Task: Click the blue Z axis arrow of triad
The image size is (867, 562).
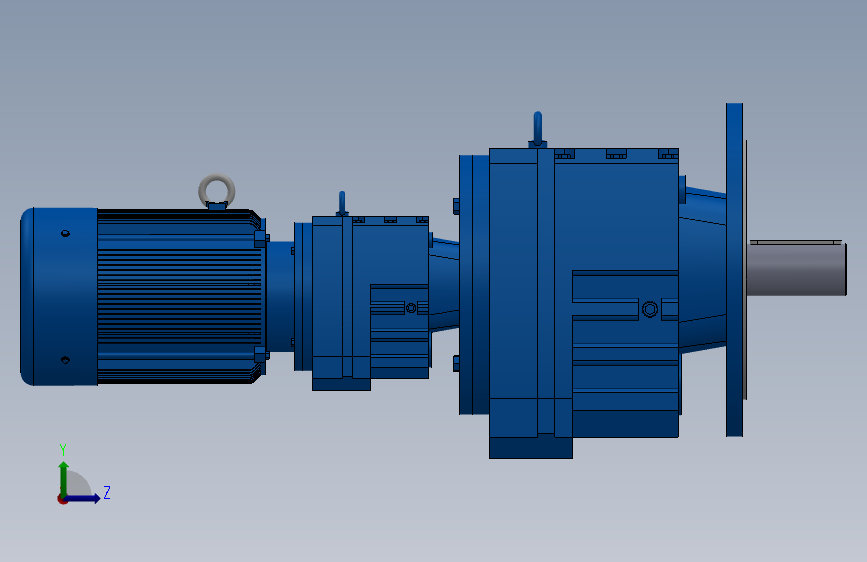Action: point(84,498)
